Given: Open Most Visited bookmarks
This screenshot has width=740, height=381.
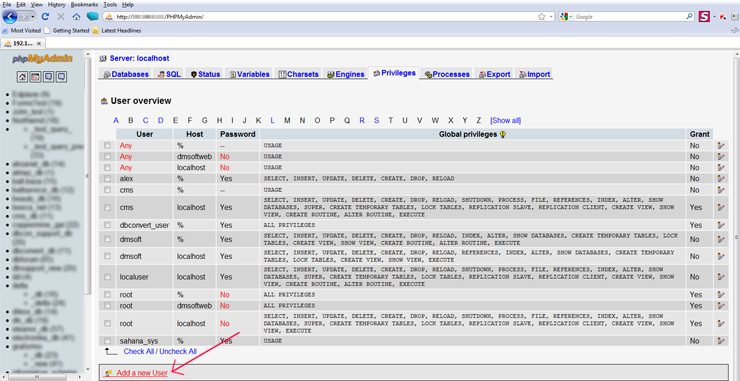Looking at the screenshot, I should [x=22, y=30].
